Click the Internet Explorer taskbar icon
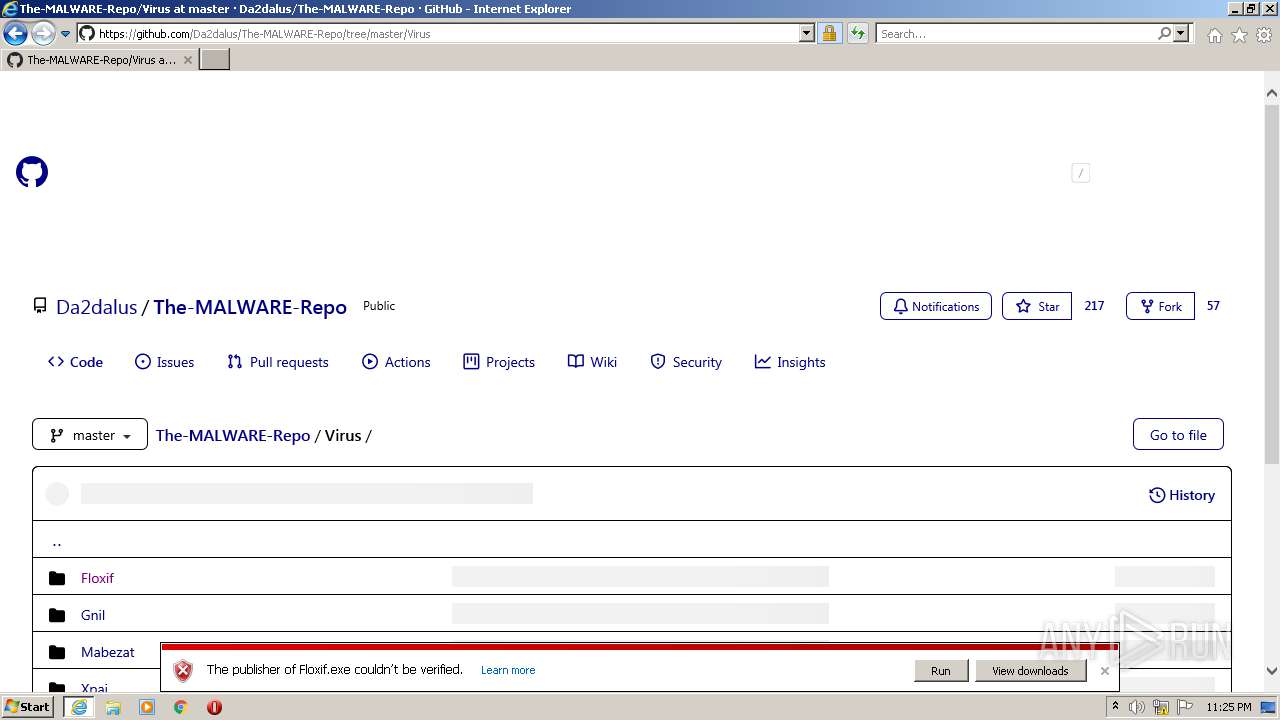 click(79, 707)
